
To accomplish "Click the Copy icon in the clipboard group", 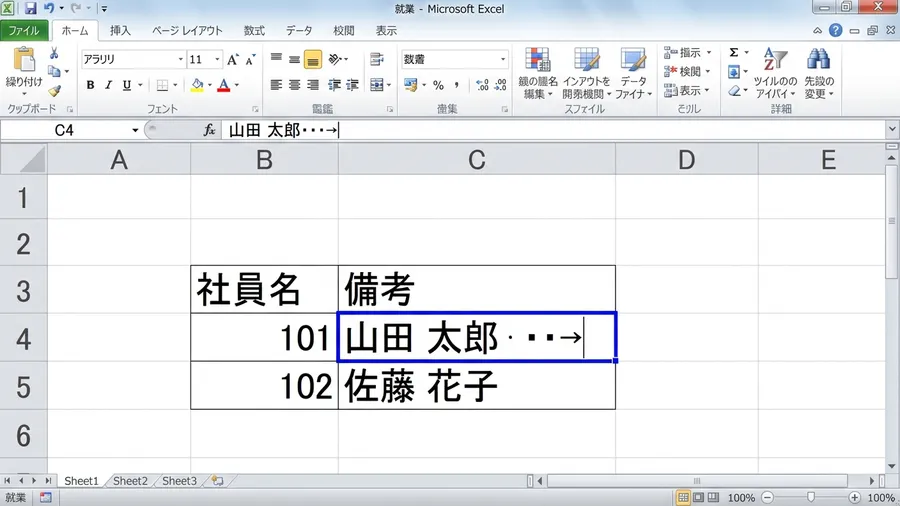I will [54, 72].
